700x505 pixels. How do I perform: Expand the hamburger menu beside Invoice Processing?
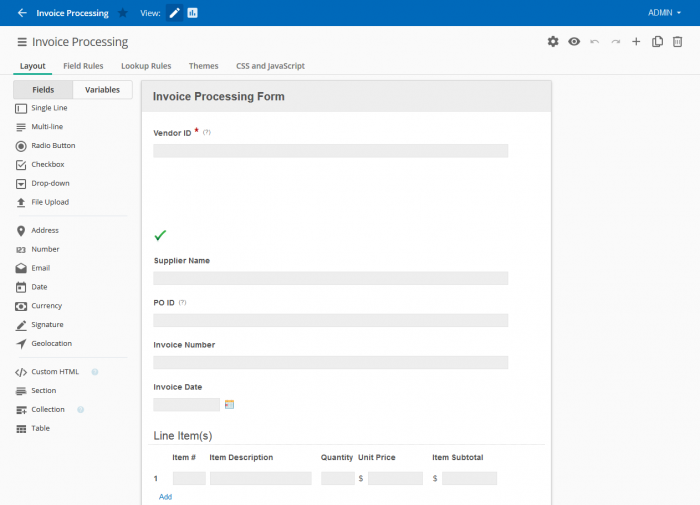click(x=22, y=42)
